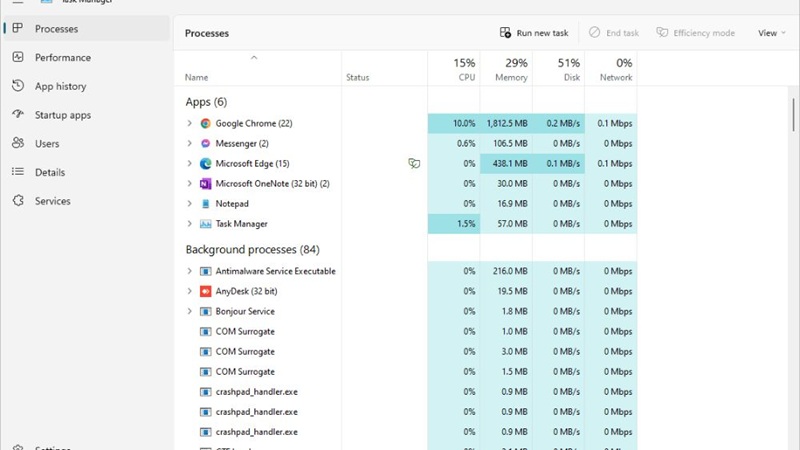Open the App history page
The width and height of the screenshot is (800, 450).
pos(60,86)
